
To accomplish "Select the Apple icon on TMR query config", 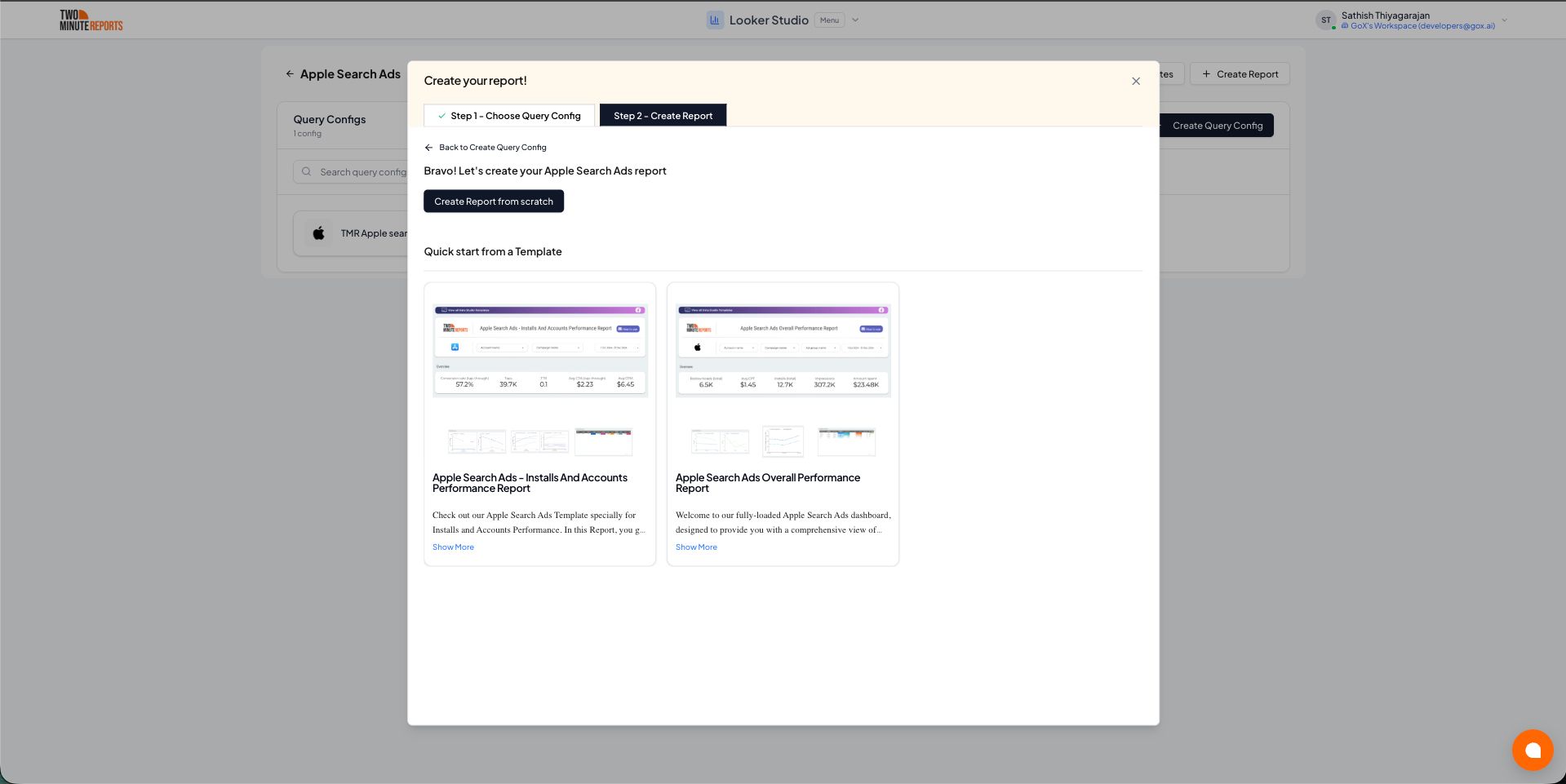I will click(319, 233).
